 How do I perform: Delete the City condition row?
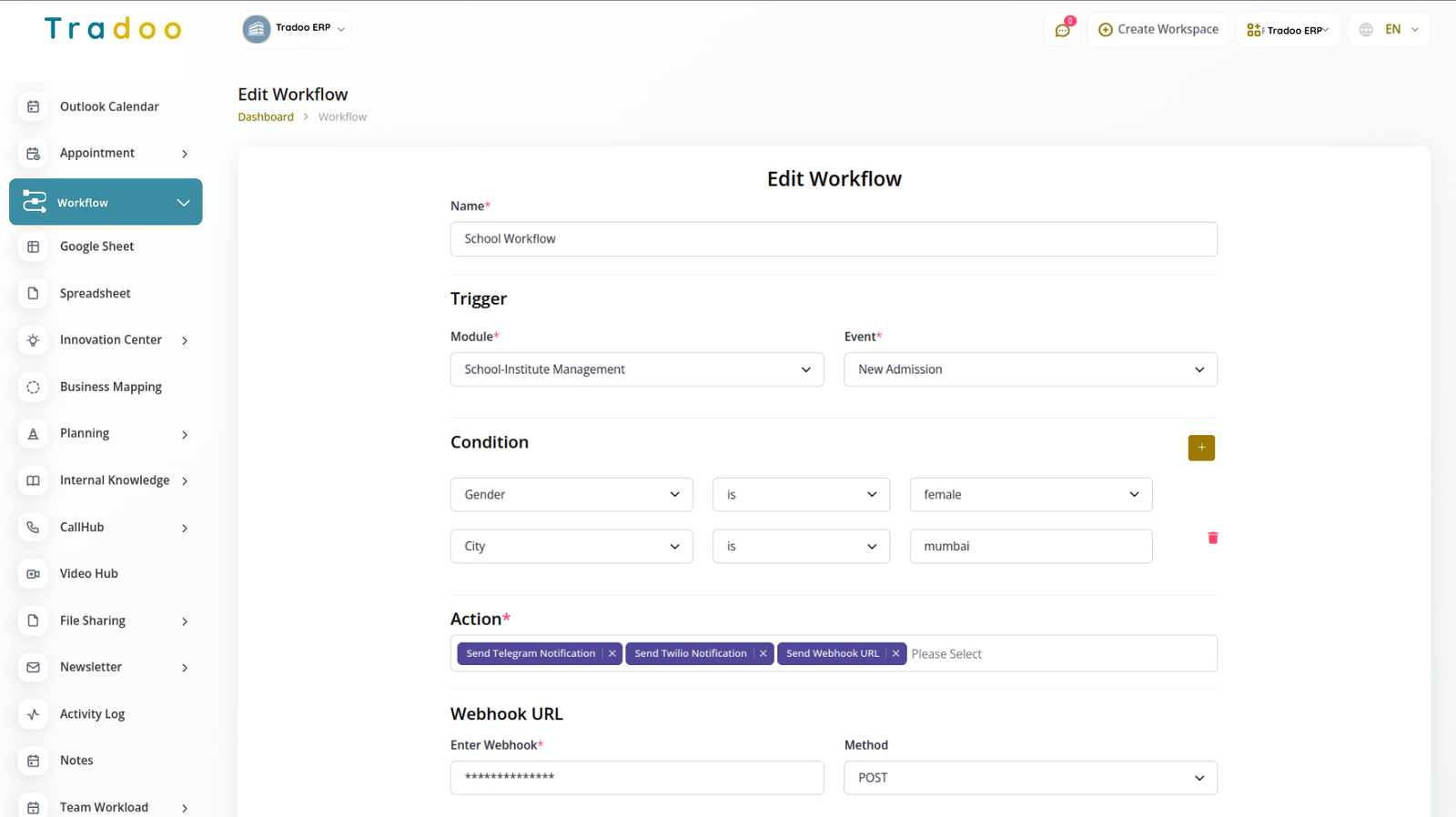pyautogui.click(x=1212, y=539)
